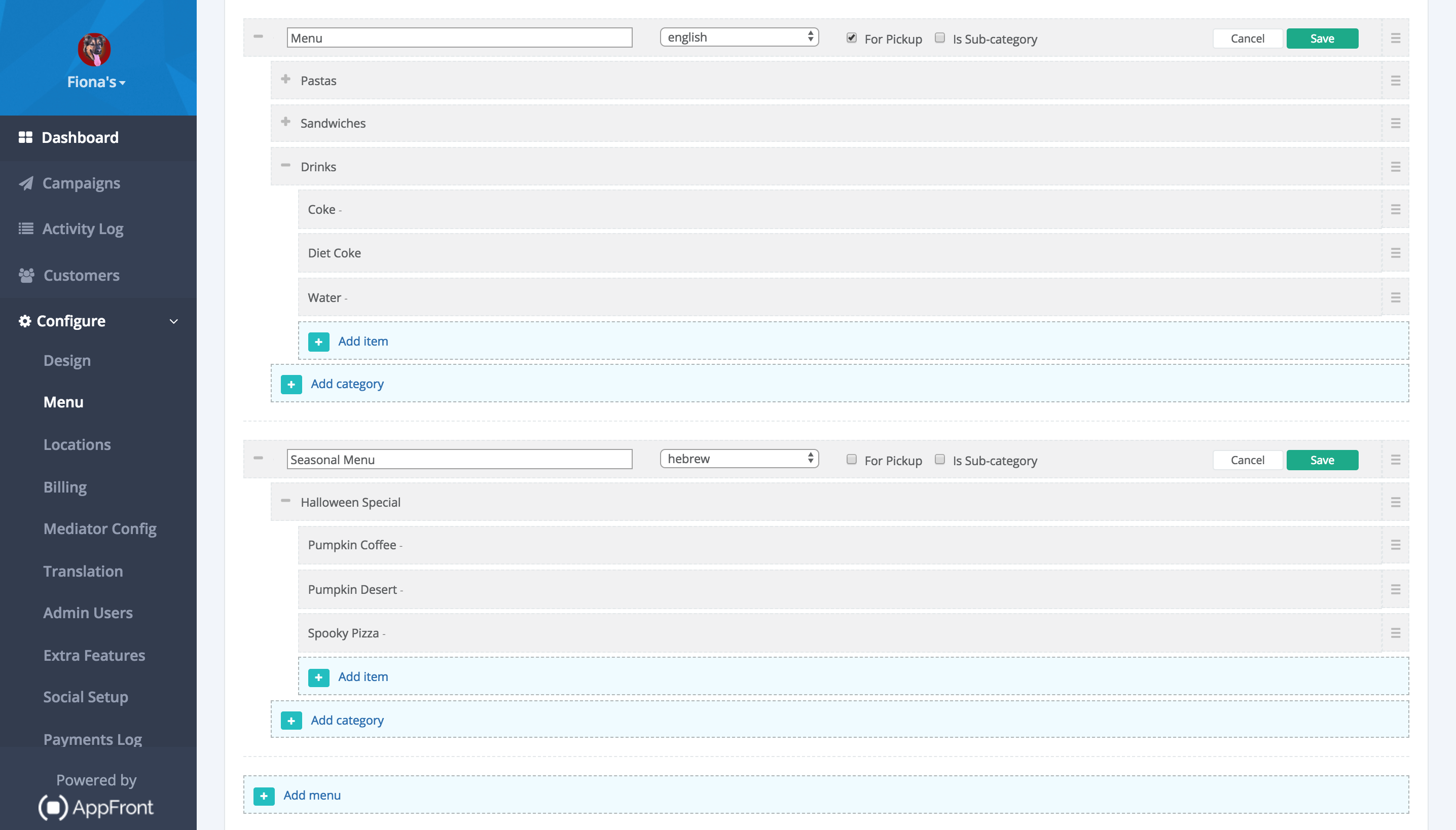This screenshot has height=830, width=1456.
Task: Click the Activity Log list icon
Action: (26, 229)
